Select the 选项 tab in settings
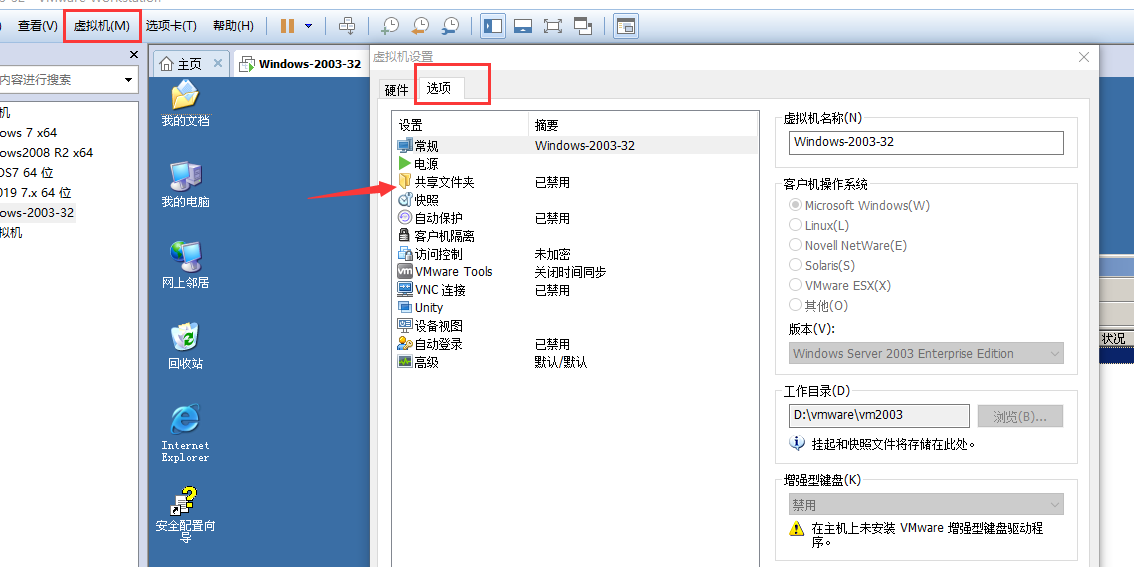Screen dimensions: 1134x567 point(439,88)
